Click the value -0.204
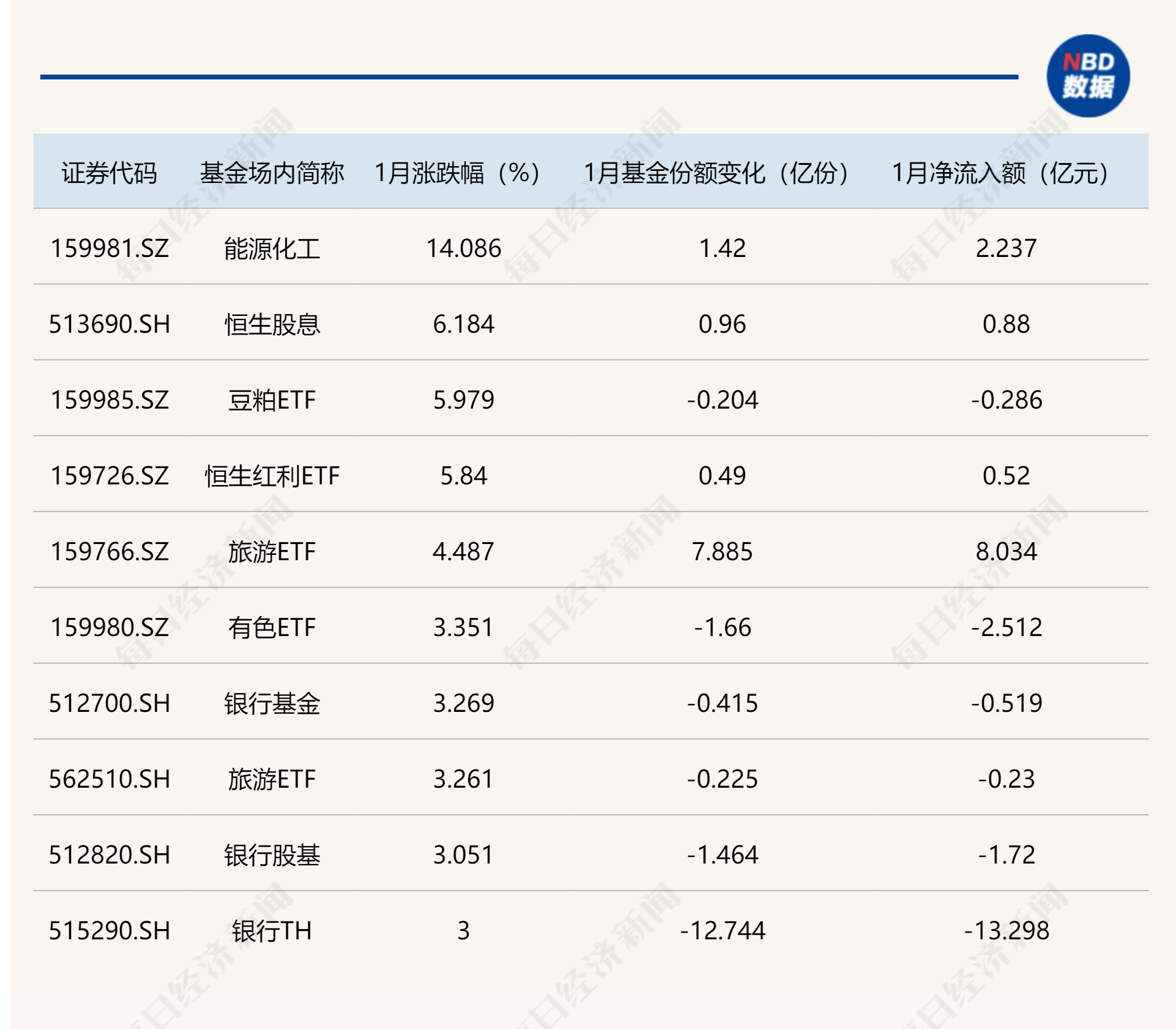Image resolution: width=1176 pixels, height=1029 pixels. tap(722, 400)
